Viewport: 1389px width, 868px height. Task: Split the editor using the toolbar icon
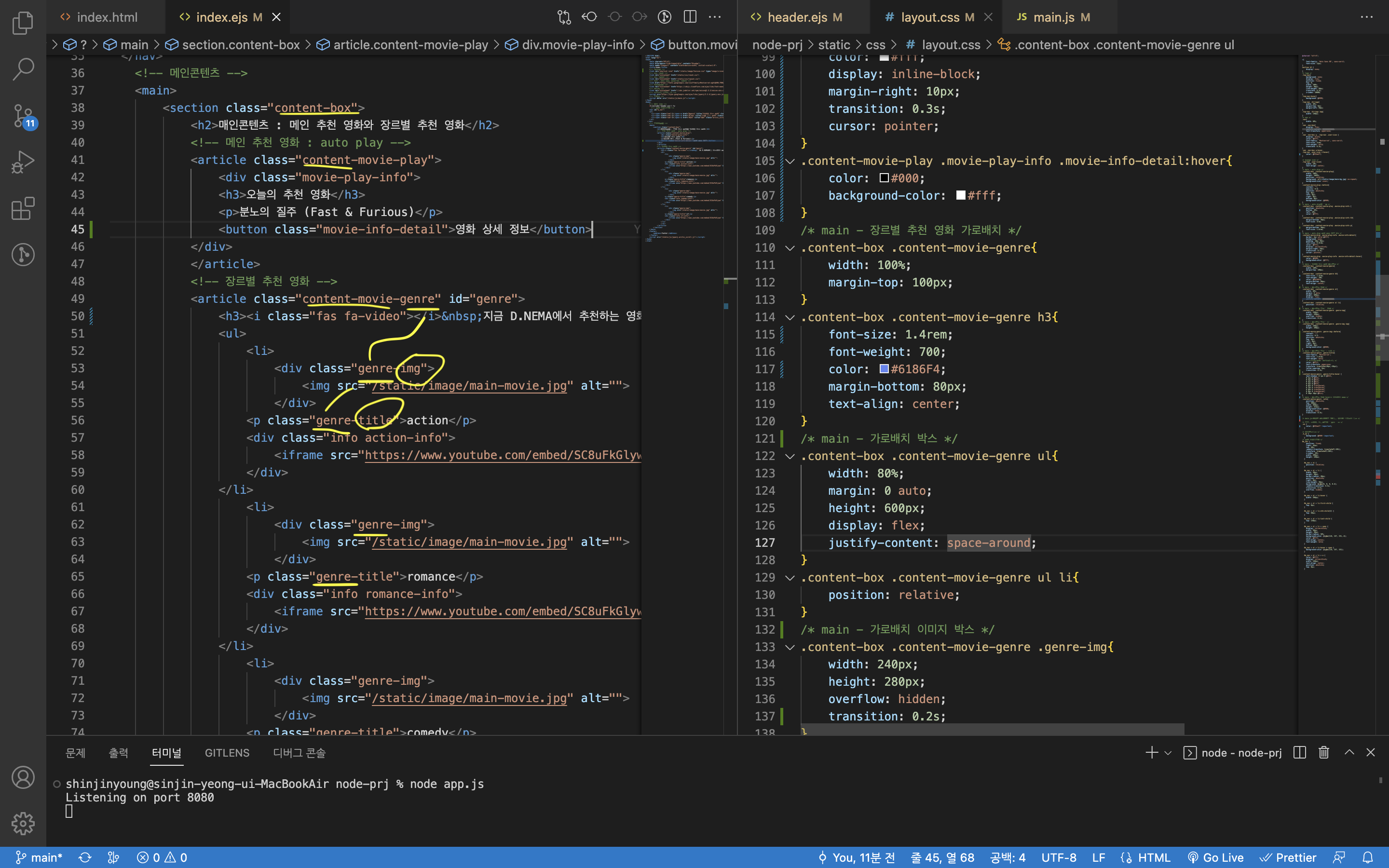point(689,17)
